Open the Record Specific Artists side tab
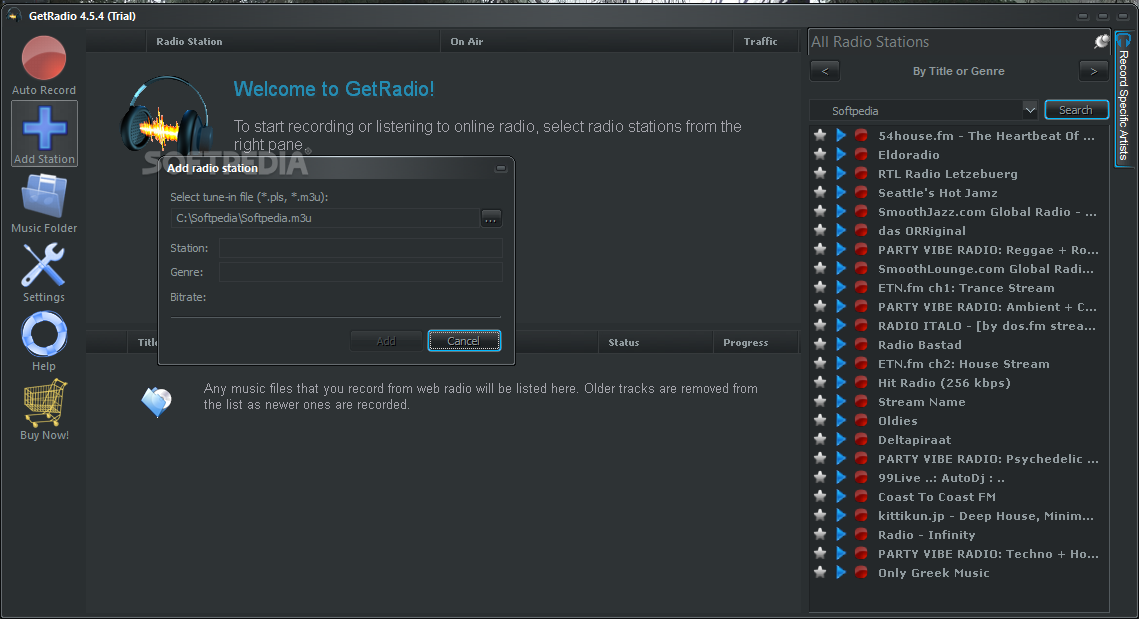 (x=1123, y=100)
